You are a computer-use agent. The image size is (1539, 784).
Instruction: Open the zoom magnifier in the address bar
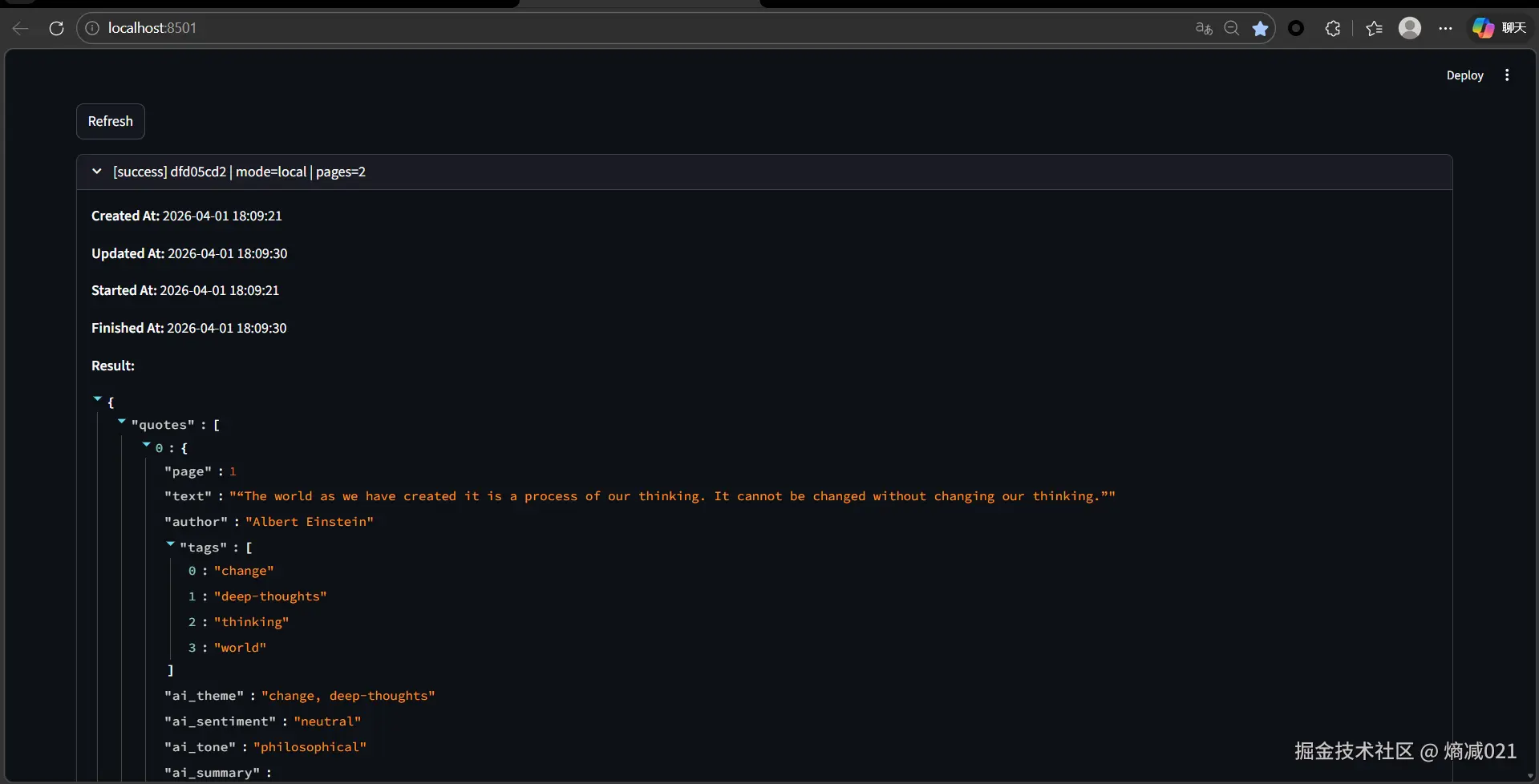(1232, 27)
